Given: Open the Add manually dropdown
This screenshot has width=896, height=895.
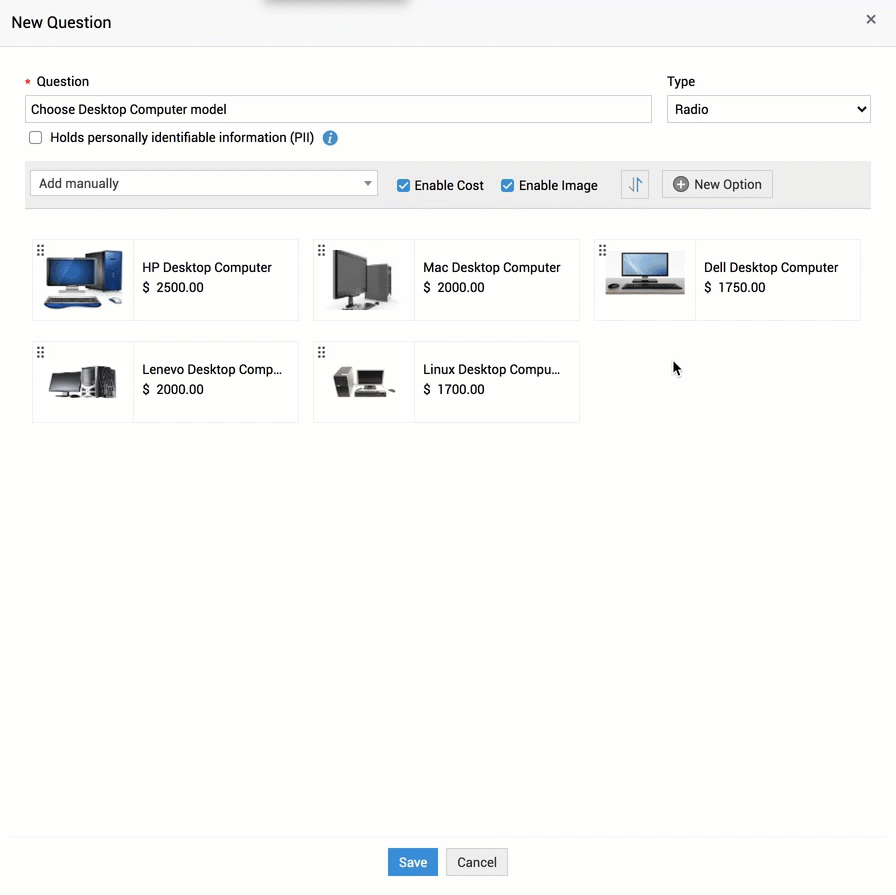Looking at the screenshot, I should 204,183.
